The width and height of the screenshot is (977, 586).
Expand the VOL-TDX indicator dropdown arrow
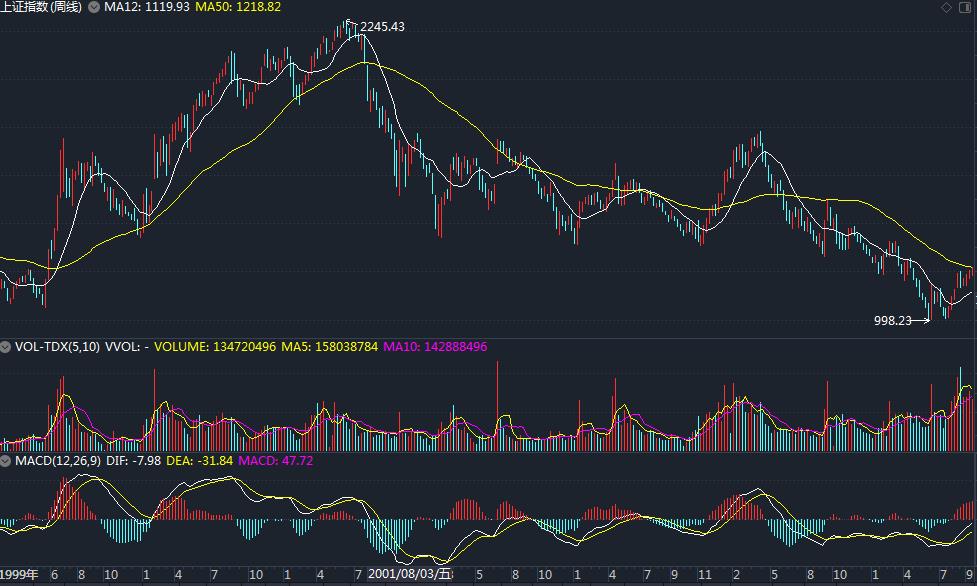[x=7, y=347]
